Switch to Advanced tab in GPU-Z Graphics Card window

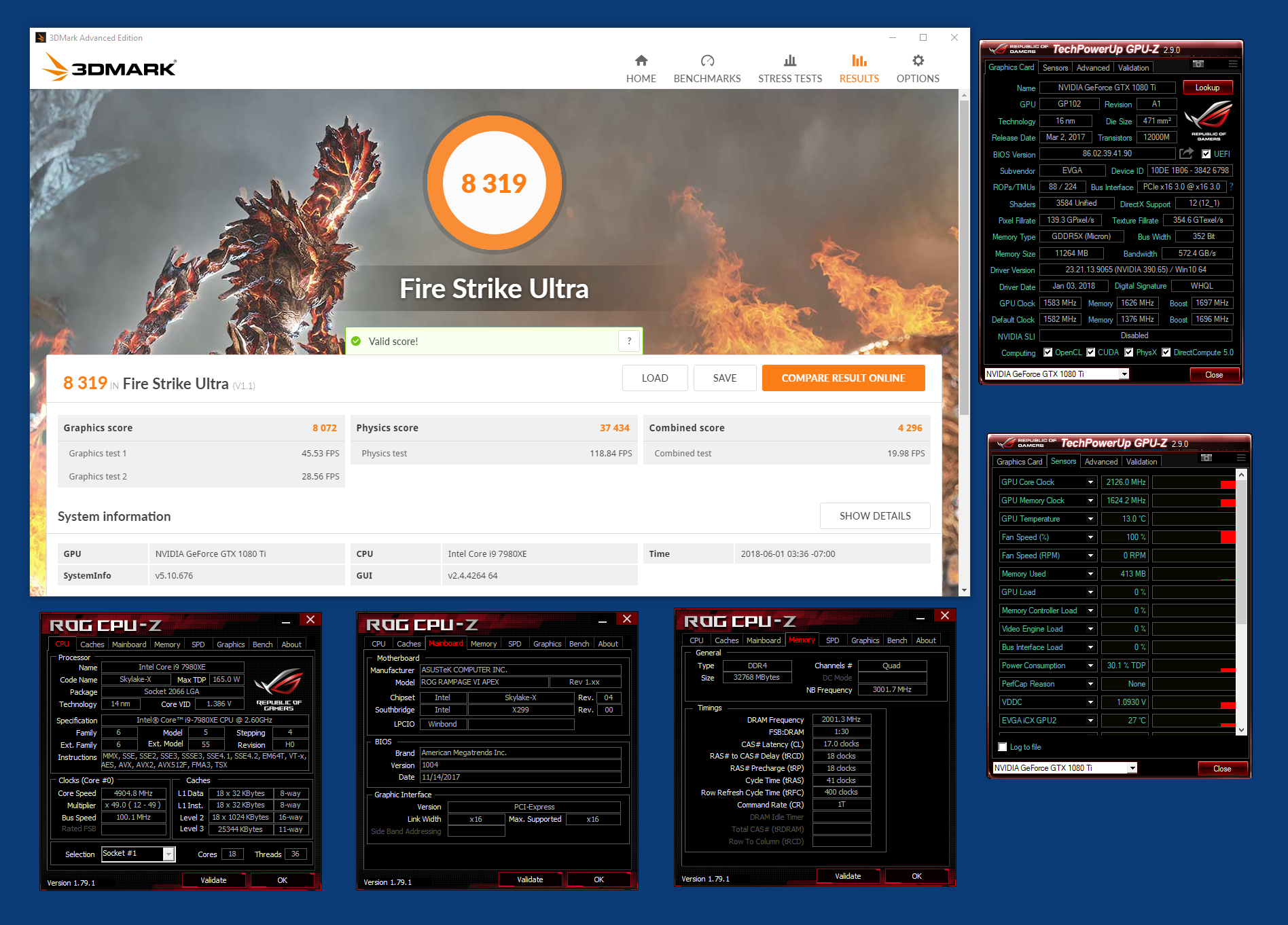(1092, 68)
